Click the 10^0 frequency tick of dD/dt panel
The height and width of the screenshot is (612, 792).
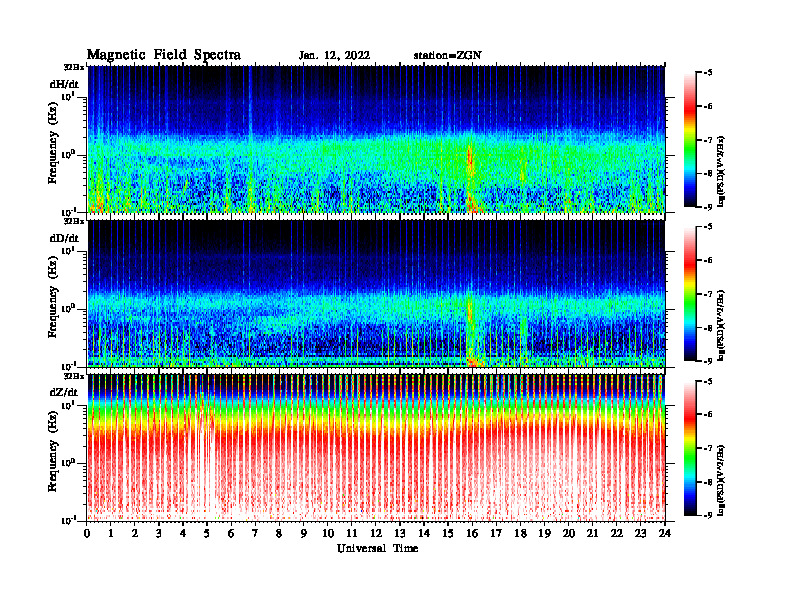(69, 308)
